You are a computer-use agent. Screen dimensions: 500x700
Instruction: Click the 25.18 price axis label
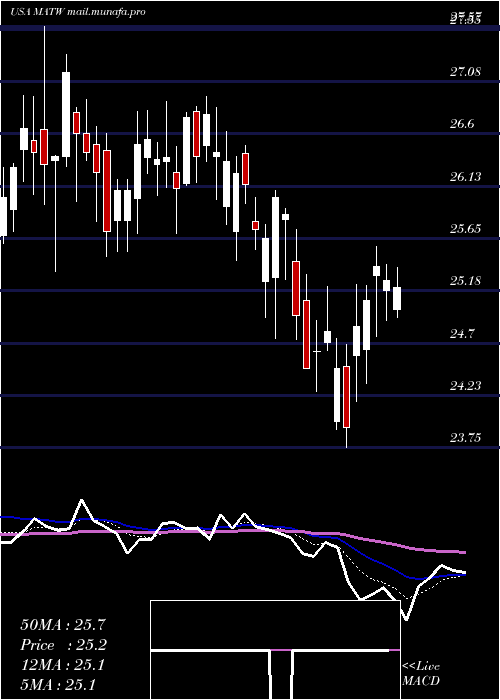pos(465,281)
